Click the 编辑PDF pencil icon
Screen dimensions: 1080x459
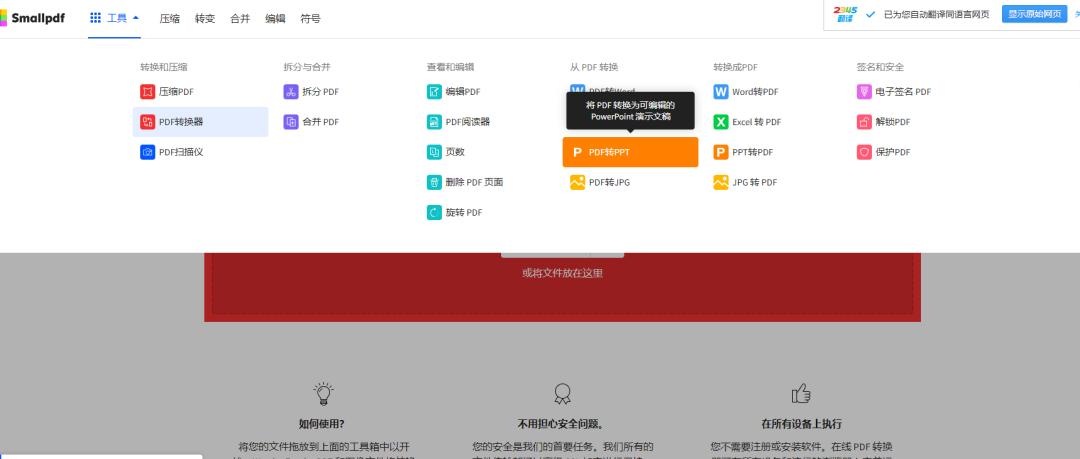(434, 92)
